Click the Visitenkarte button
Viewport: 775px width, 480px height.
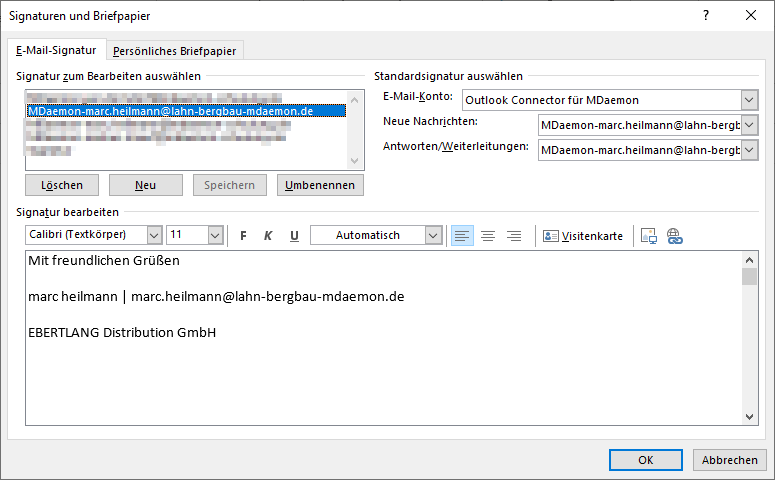[583, 236]
